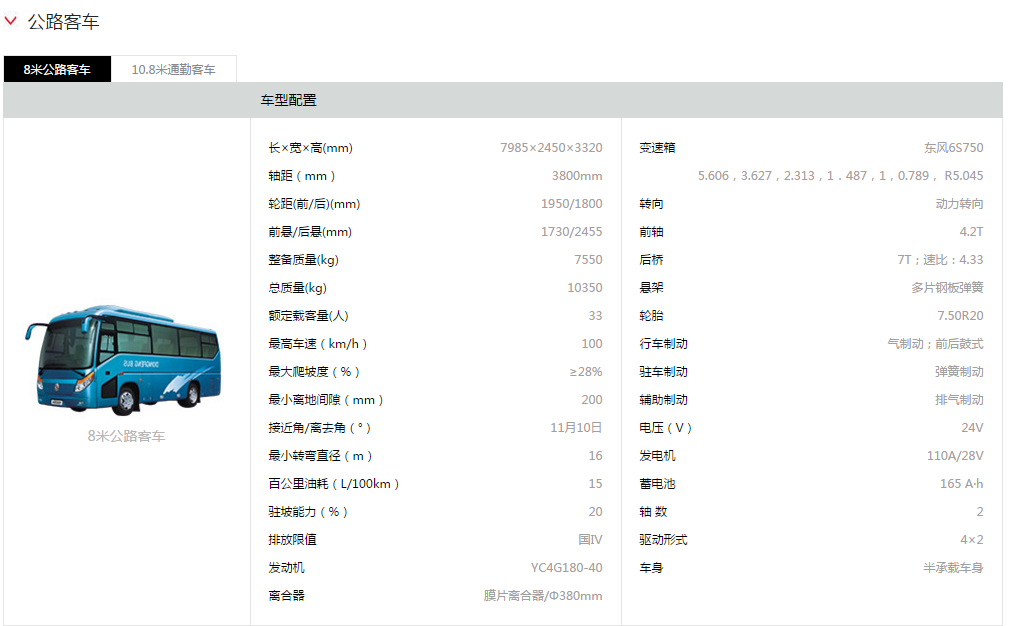This screenshot has height=626, width=1010.
Task: Click the 多片钢板弹簧 suspension value
Action: coord(948,288)
